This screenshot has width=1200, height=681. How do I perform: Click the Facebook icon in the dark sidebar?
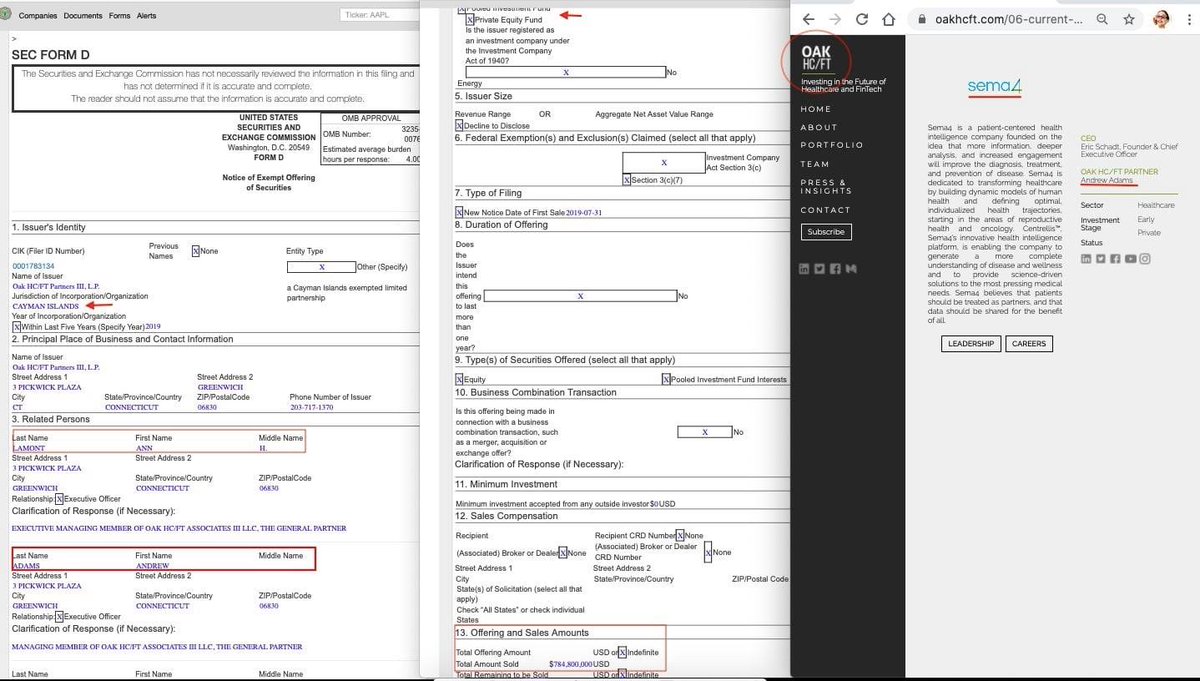pos(833,268)
